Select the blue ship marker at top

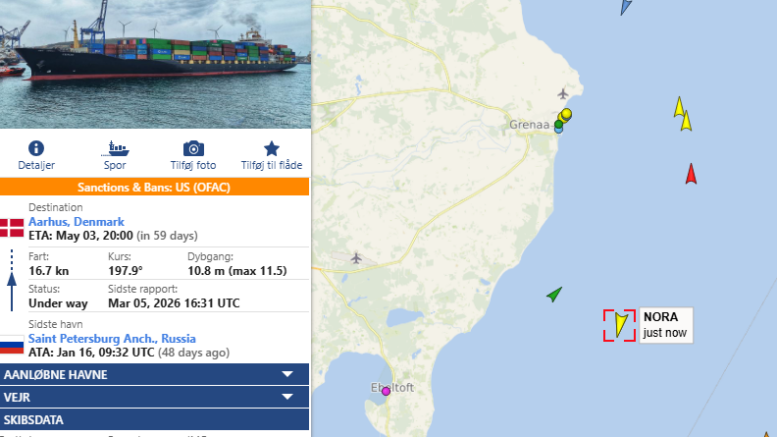(625, 7)
